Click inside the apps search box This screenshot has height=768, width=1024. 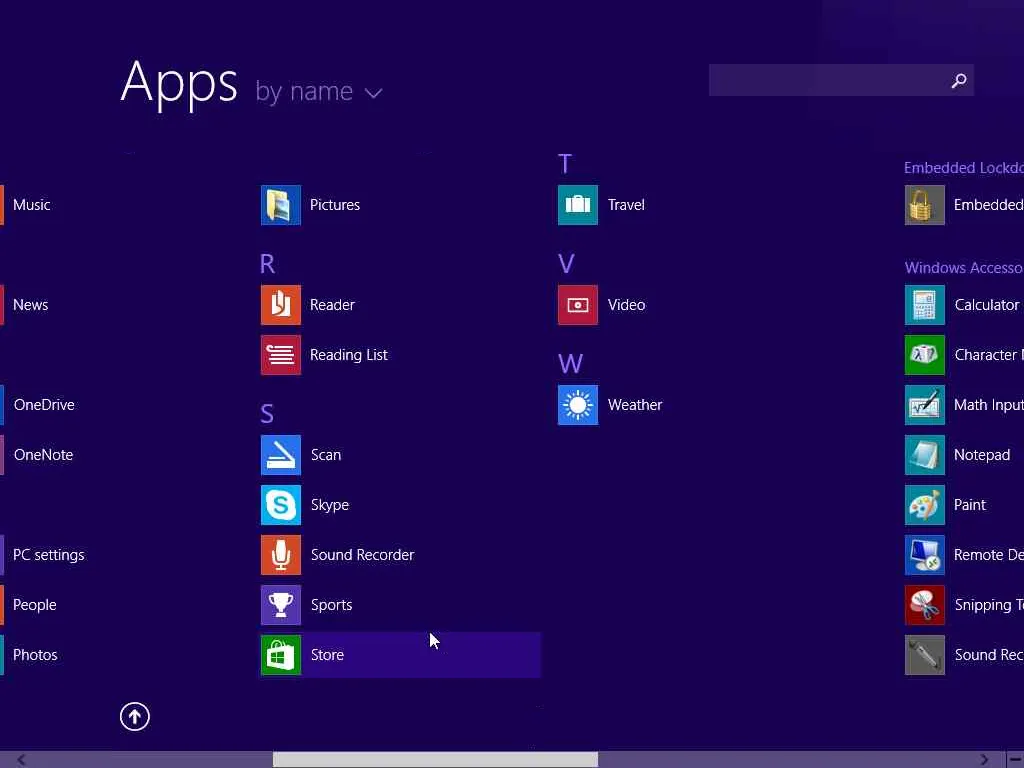click(841, 80)
